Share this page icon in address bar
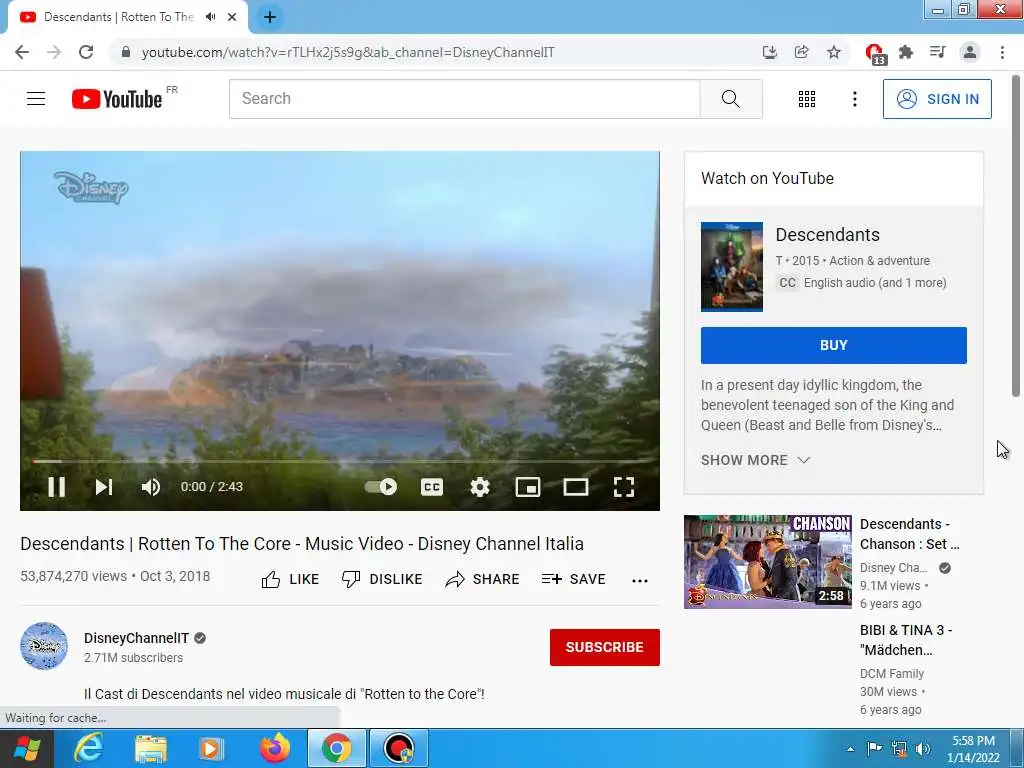1024x768 pixels. pyautogui.click(x=801, y=52)
